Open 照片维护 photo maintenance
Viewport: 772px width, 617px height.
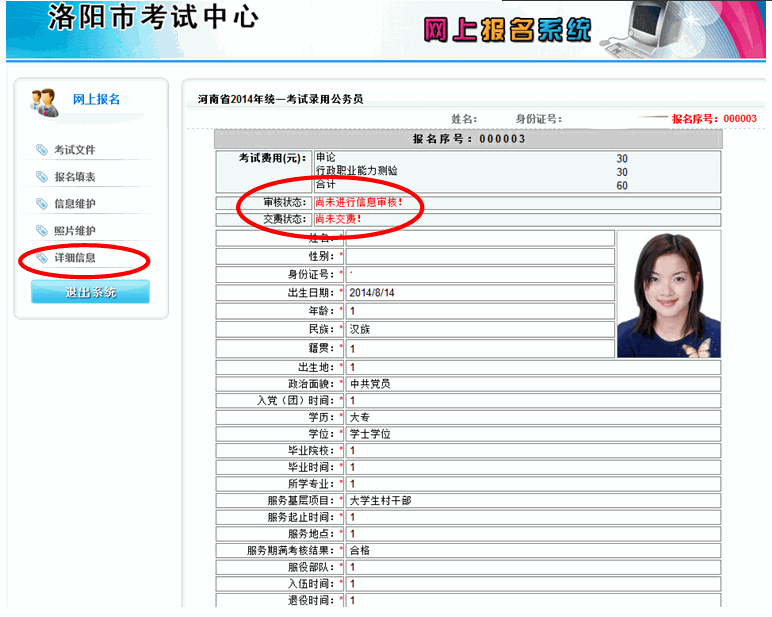75,231
